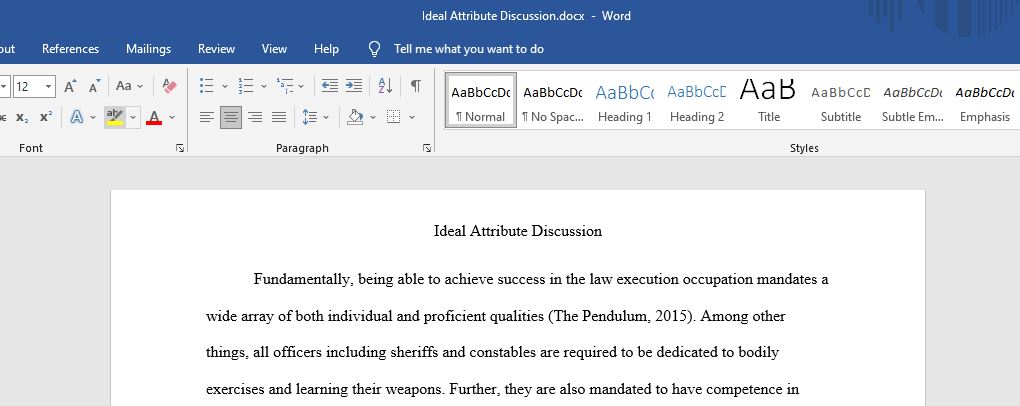Increase font size with Grow Font icon
The image size is (1020, 406).
(70, 86)
